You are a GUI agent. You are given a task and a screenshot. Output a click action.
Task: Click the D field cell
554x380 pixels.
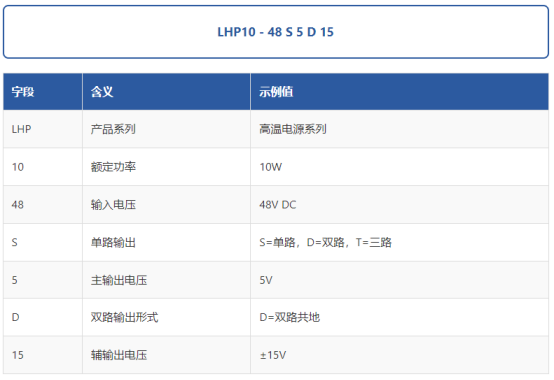click(43, 317)
